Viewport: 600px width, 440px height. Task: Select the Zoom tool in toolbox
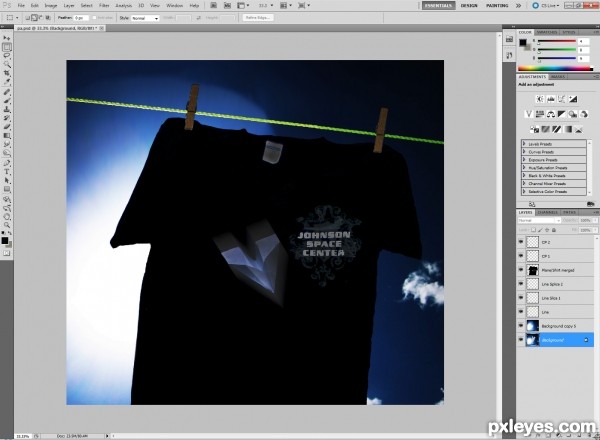click(7, 225)
